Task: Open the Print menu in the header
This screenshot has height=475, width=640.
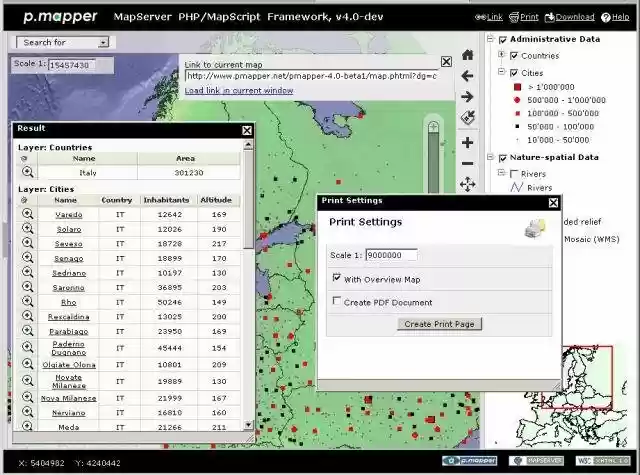Action: 524,17
